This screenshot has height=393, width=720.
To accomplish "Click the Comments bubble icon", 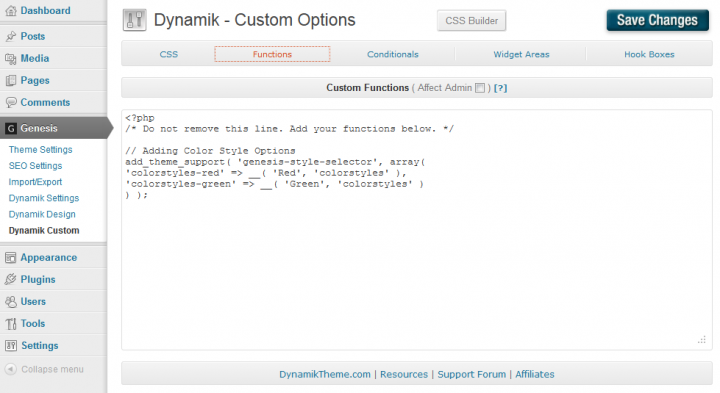I will point(11,102).
